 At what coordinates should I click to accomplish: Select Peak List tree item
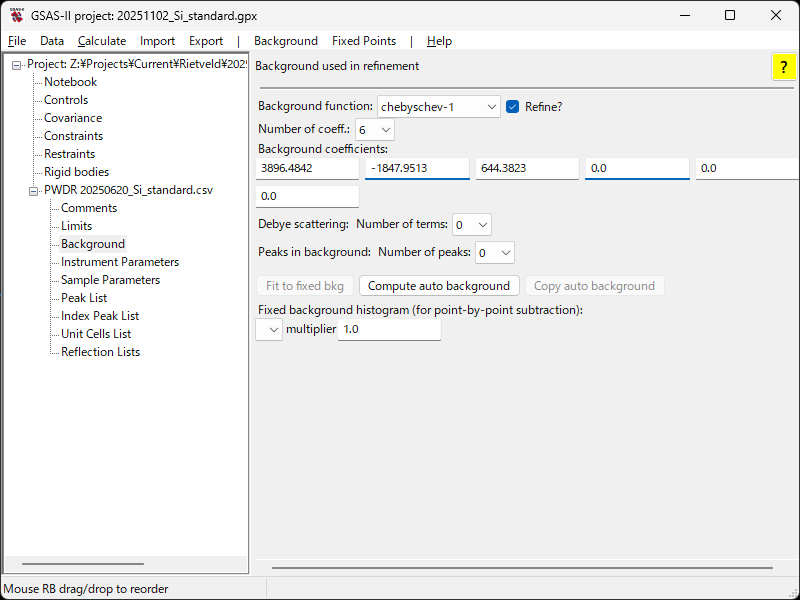pos(84,298)
